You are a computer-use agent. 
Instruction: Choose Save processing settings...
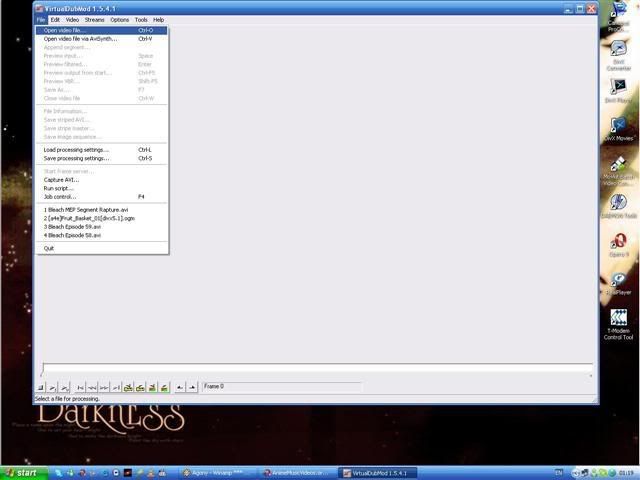tap(102, 158)
